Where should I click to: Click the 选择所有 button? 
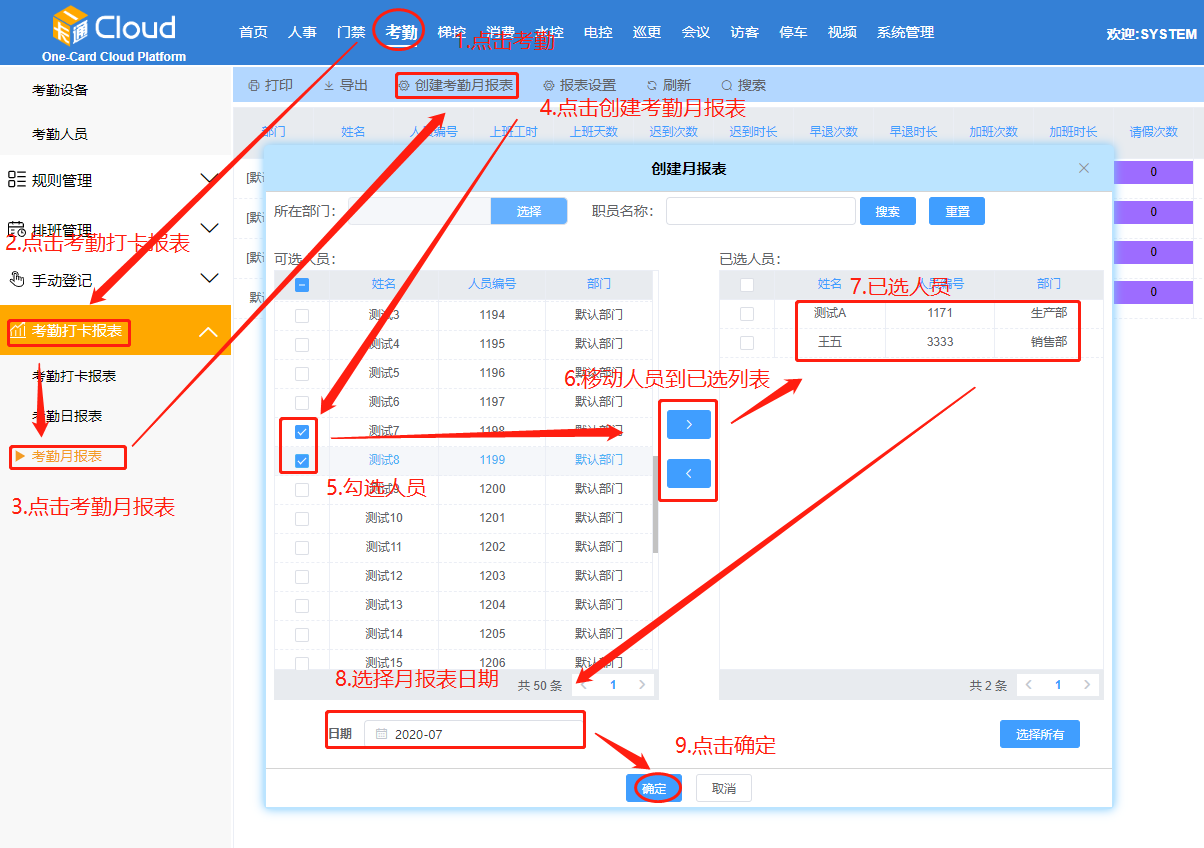click(1039, 734)
